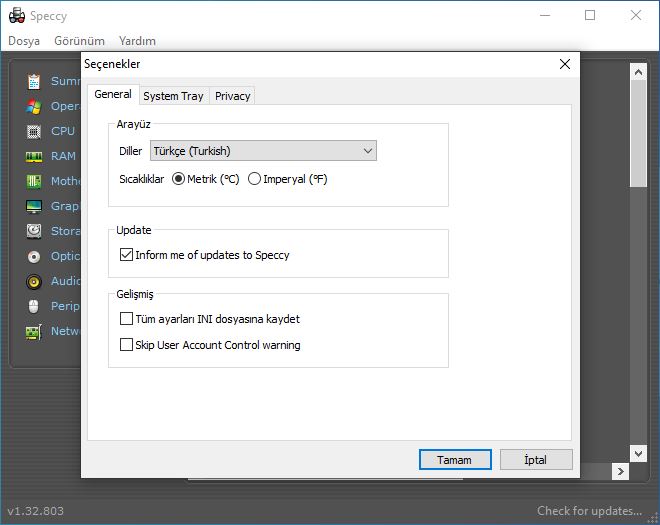The height and width of the screenshot is (525, 660).
Task: Select the Optical Drives disc icon
Action: 34,256
